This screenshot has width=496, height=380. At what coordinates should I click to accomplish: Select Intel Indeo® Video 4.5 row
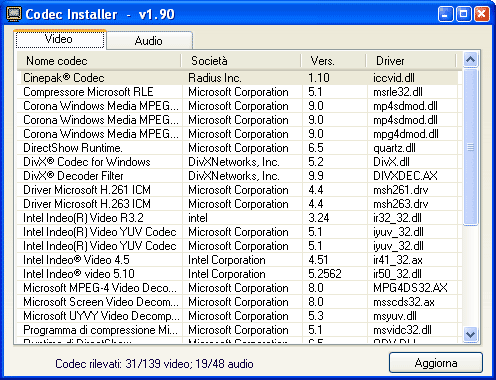click(x=239, y=260)
